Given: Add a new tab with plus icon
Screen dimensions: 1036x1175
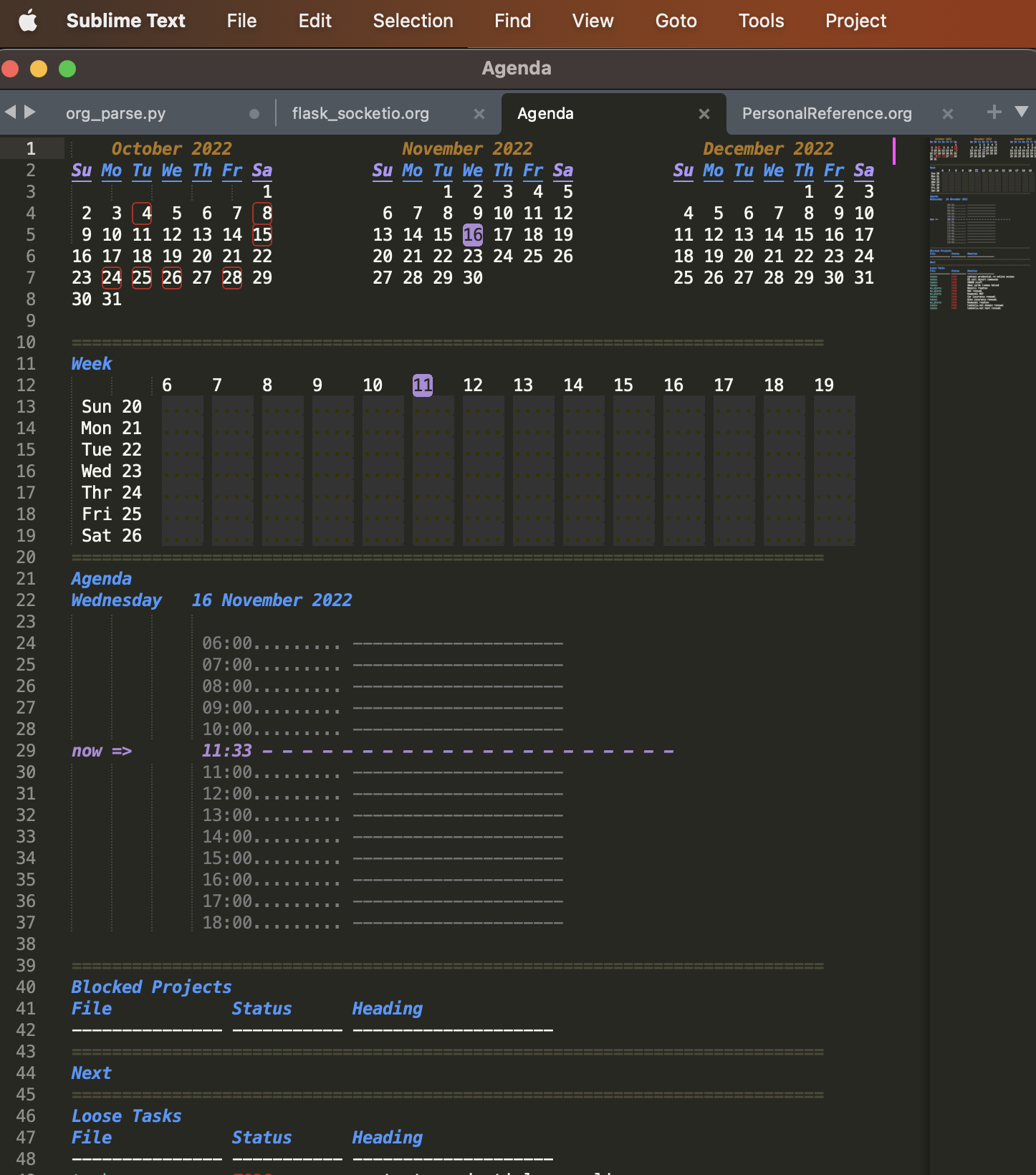Looking at the screenshot, I should click(x=994, y=112).
